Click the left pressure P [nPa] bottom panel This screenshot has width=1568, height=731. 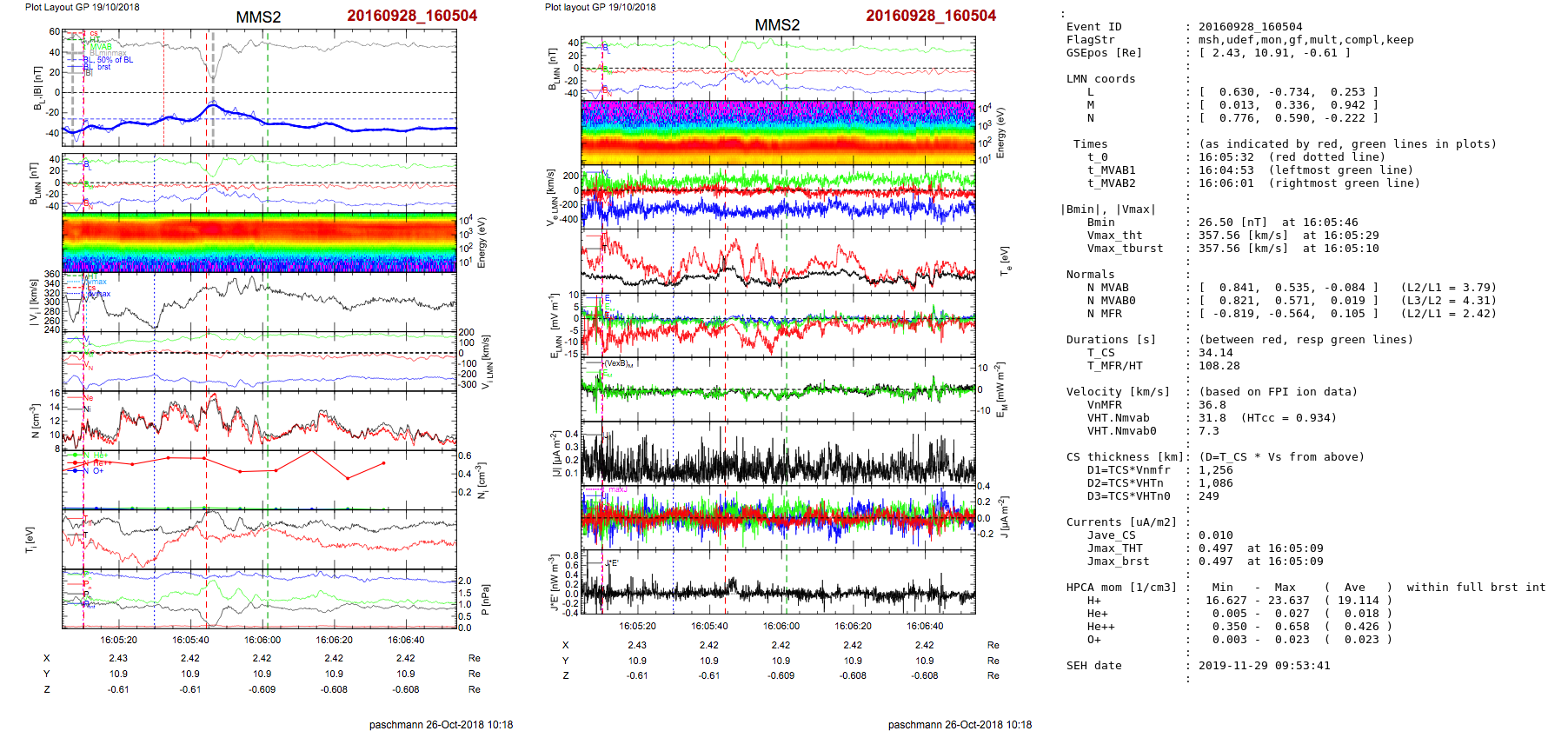259,599
